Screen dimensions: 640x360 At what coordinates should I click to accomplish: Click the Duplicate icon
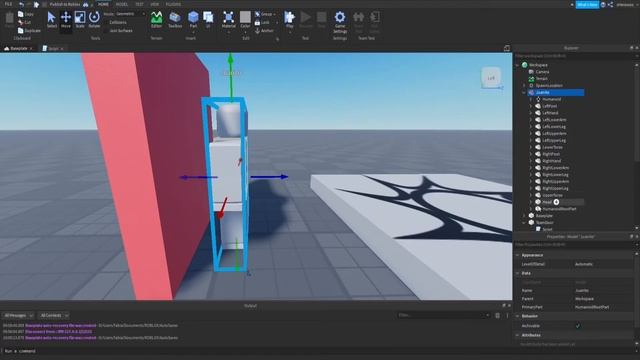pos(21,30)
